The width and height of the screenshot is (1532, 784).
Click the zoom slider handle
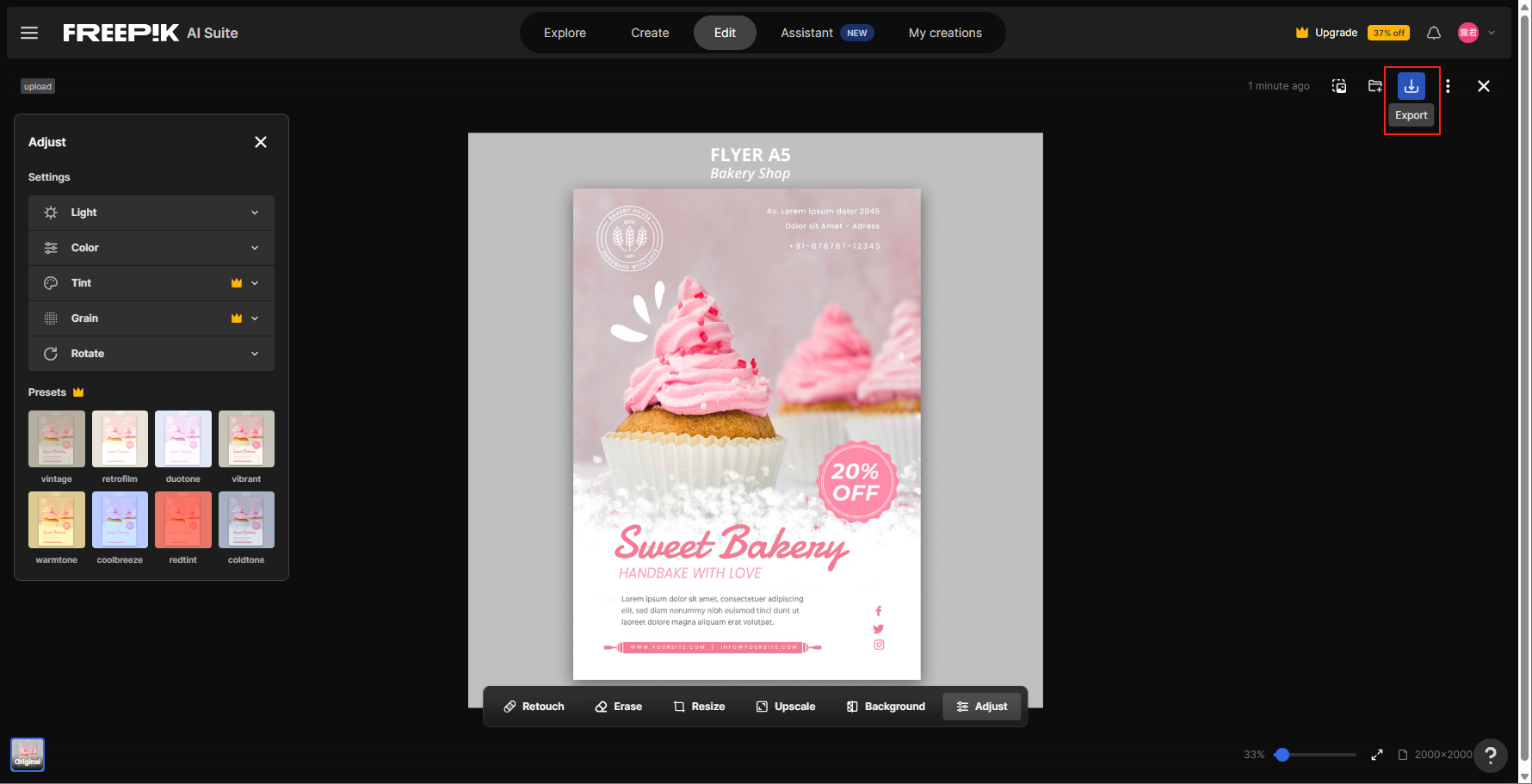pos(1282,755)
